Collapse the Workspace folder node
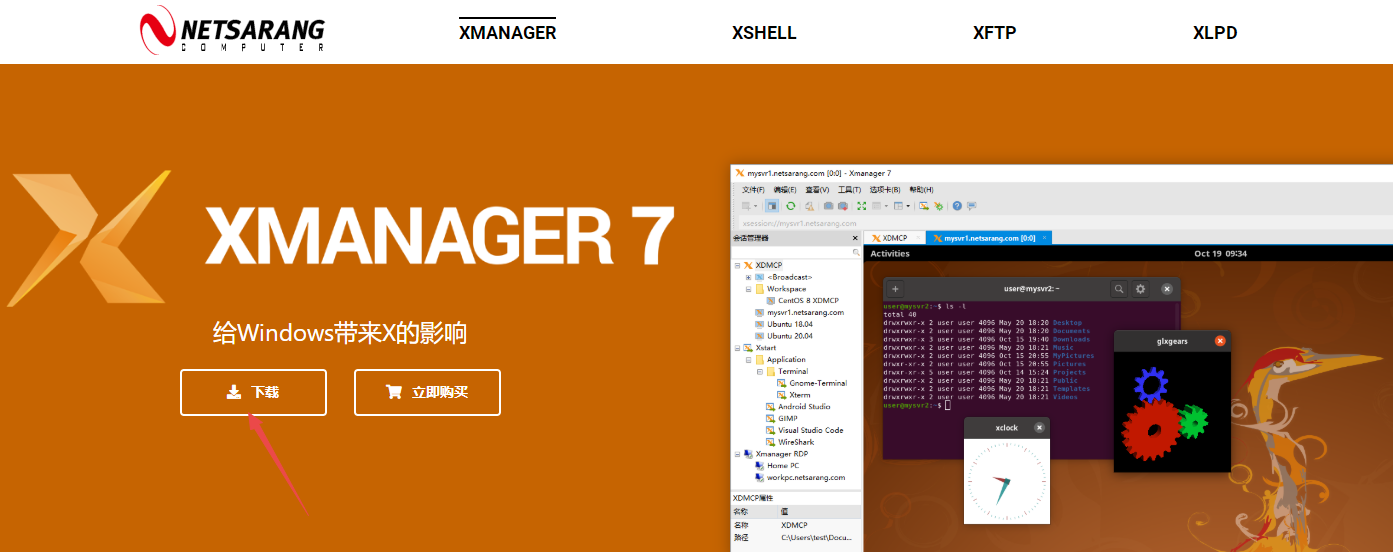 pos(748,289)
